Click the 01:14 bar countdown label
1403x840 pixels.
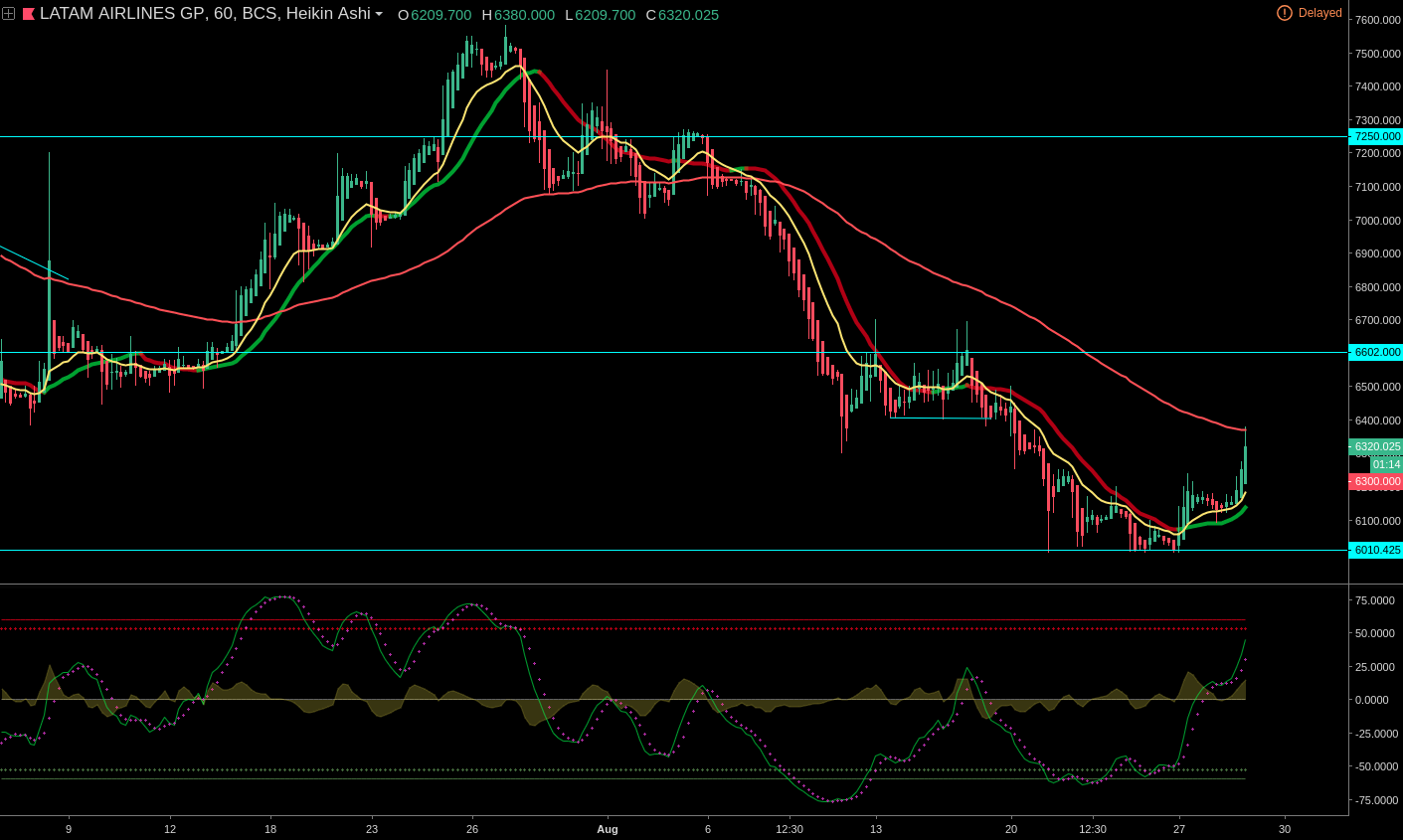(x=1385, y=464)
